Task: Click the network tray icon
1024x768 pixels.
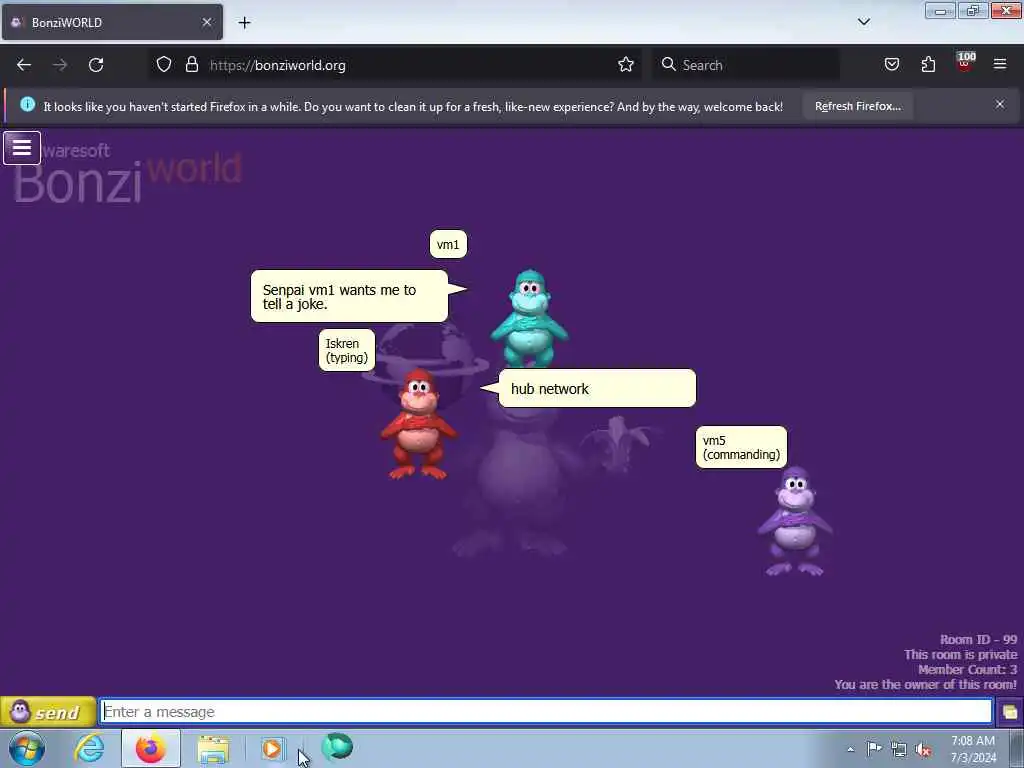Action: (899, 749)
